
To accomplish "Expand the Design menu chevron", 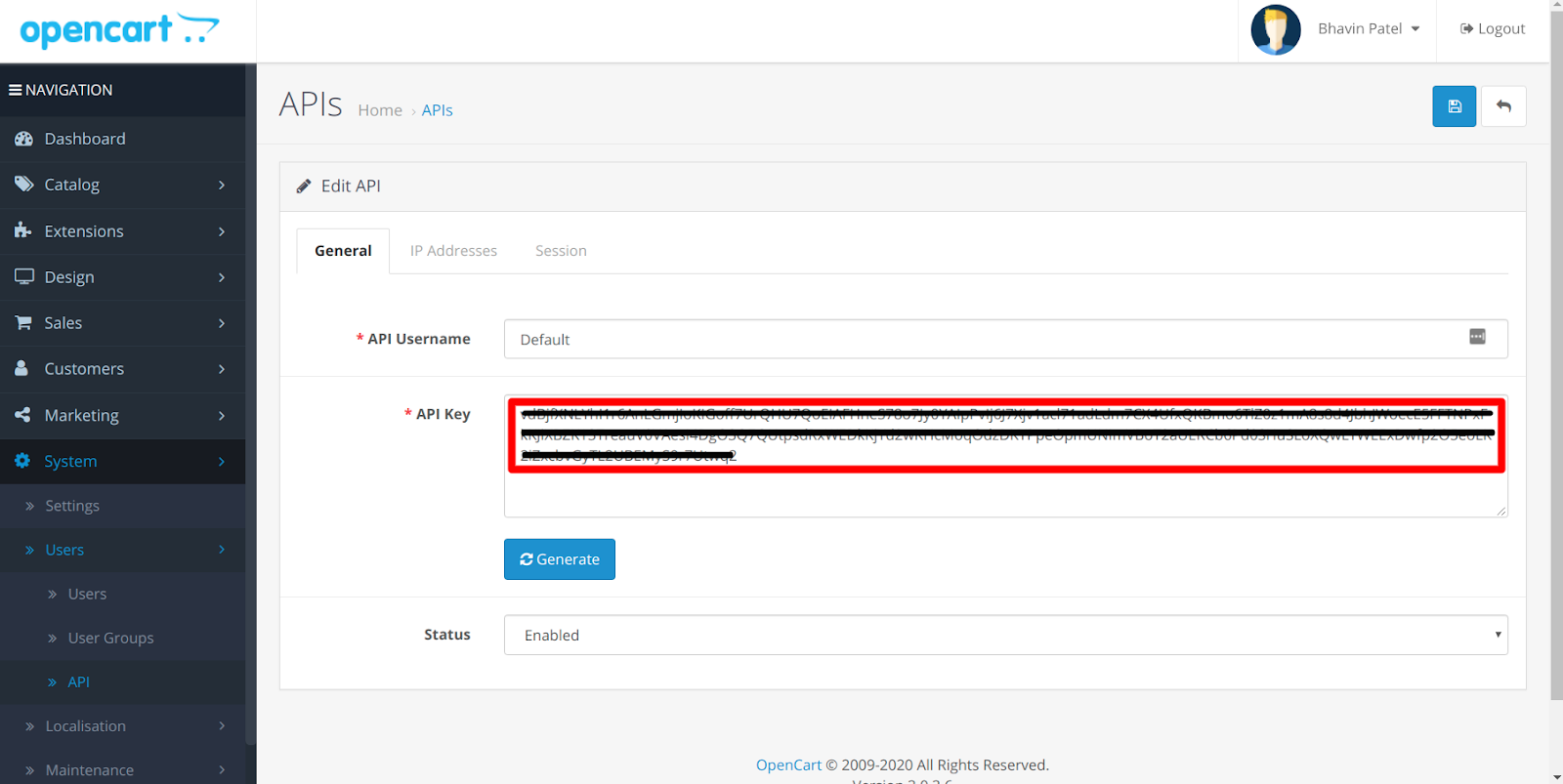I will coord(222,277).
